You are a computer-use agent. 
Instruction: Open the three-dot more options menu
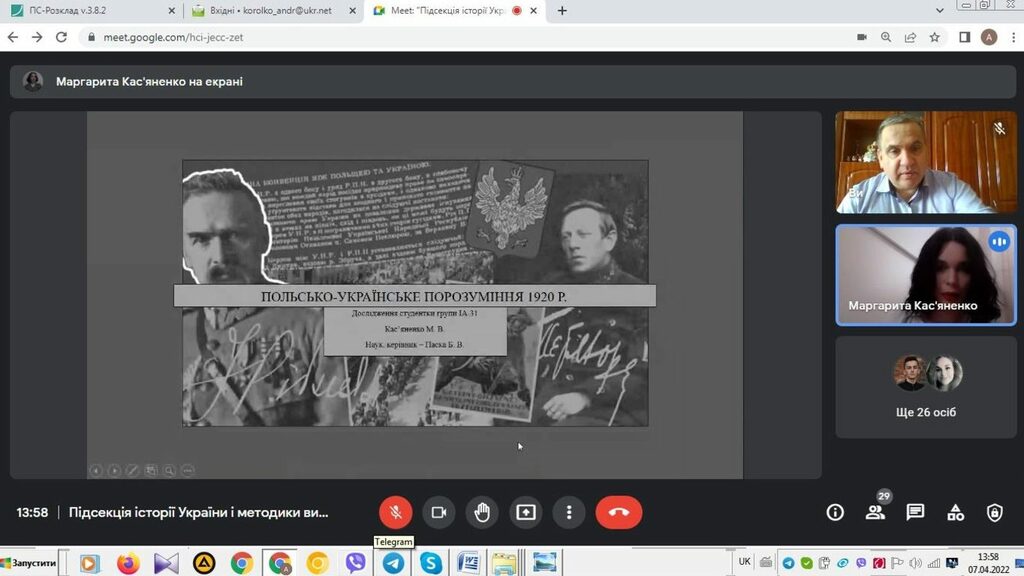pyautogui.click(x=569, y=512)
